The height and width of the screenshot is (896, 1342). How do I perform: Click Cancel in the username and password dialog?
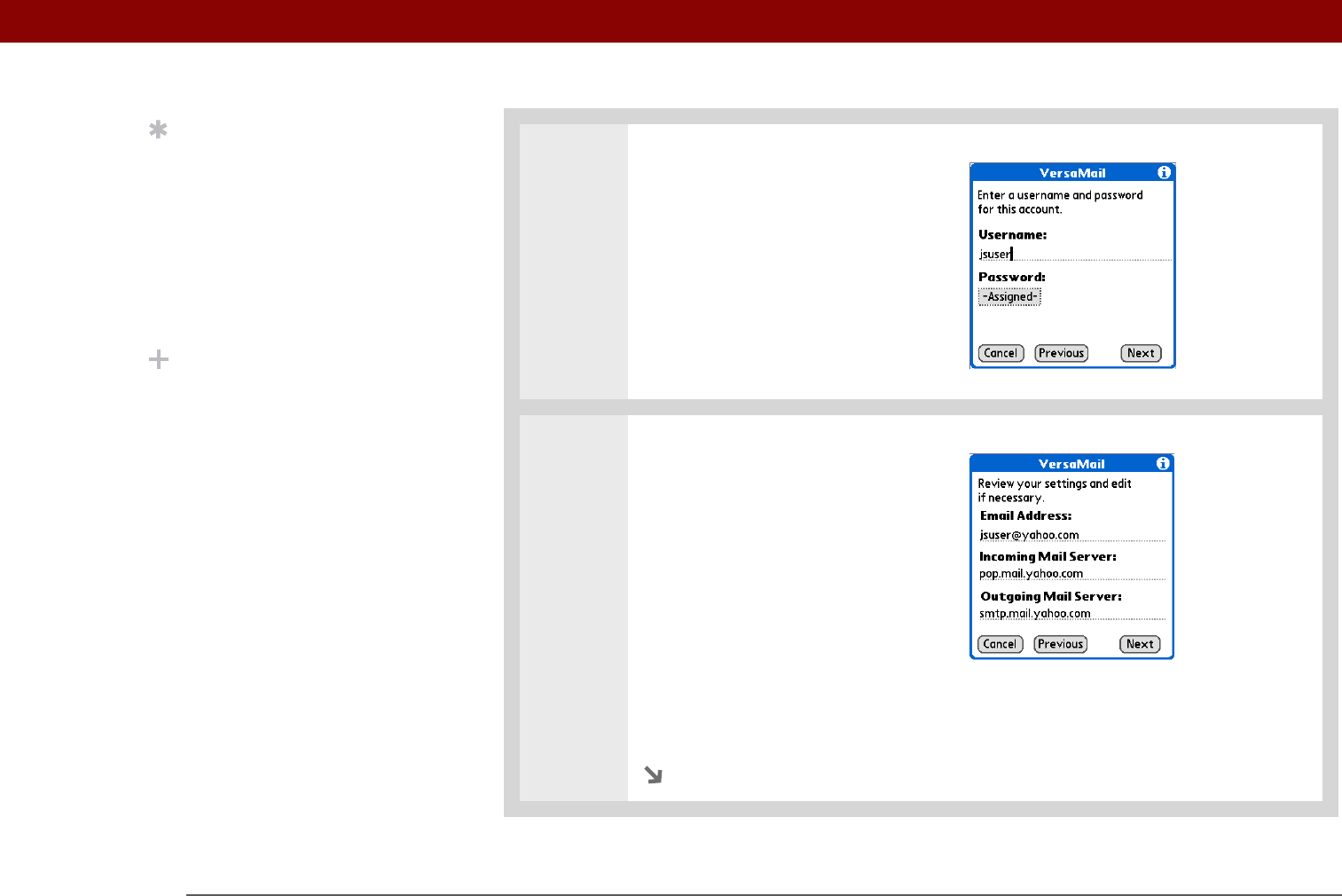coord(1001,353)
